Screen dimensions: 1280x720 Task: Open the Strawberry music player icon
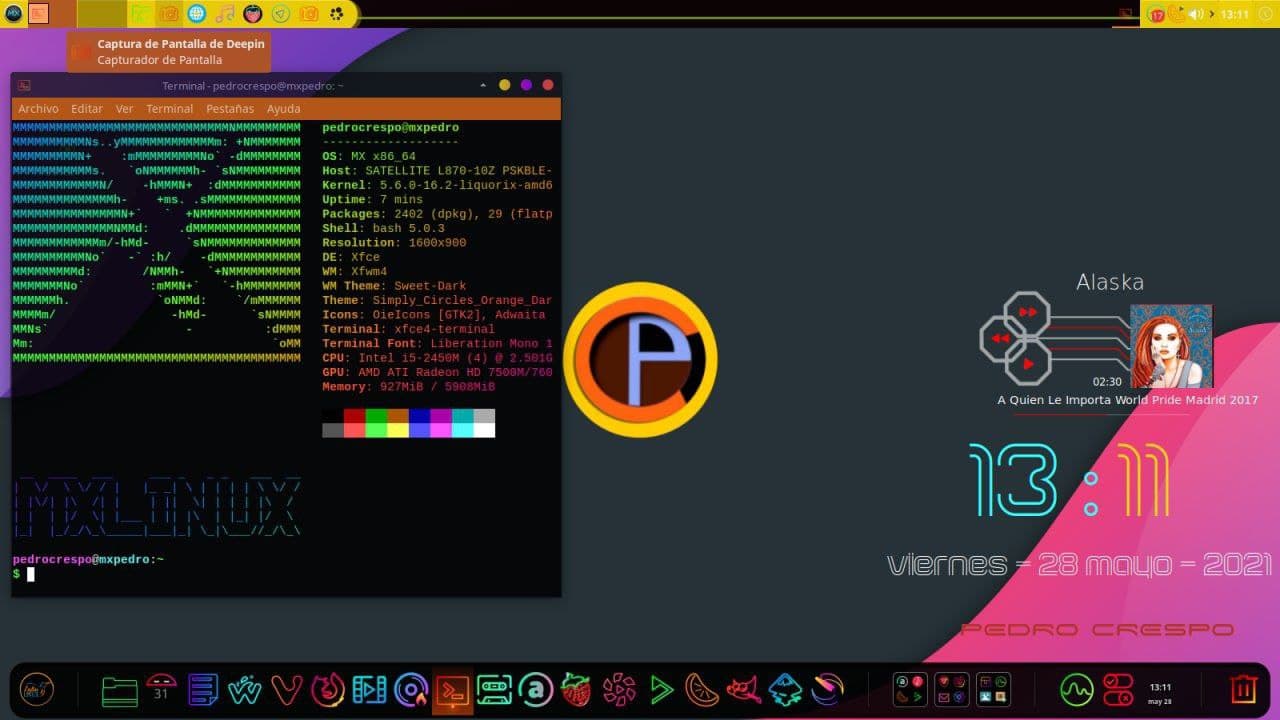(577, 690)
